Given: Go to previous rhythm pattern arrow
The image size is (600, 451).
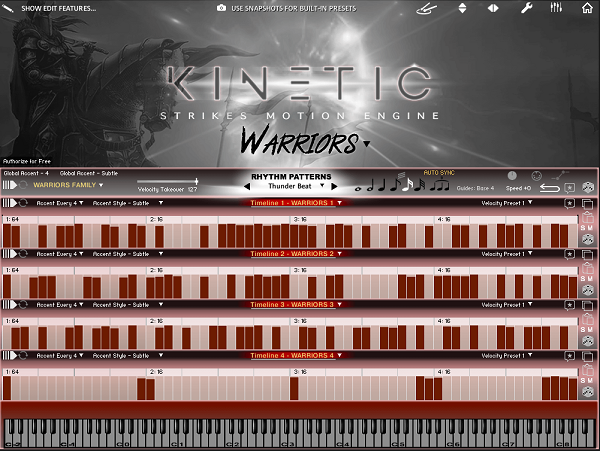Looking at the screenshot, I should [247, 187].
